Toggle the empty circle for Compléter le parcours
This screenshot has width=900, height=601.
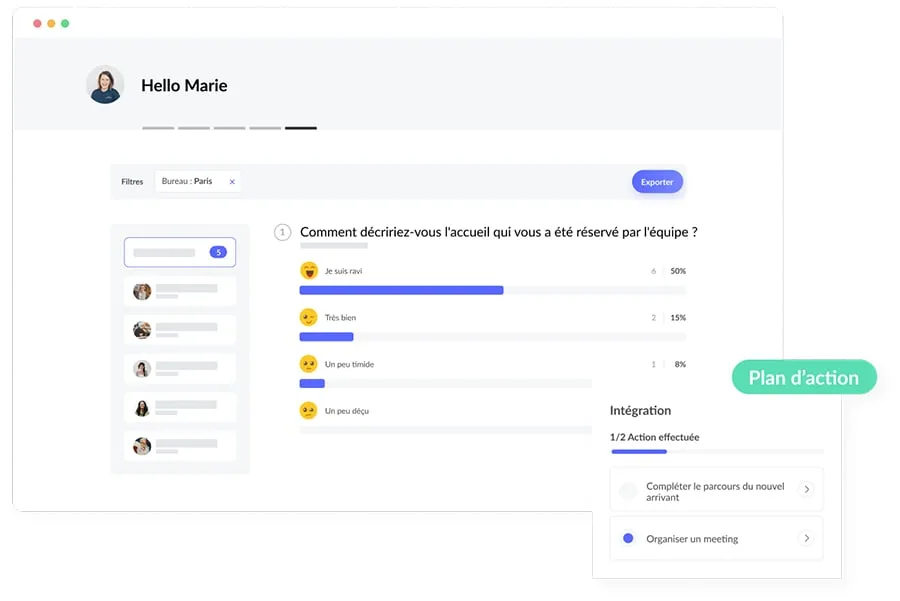coord(628,491)
